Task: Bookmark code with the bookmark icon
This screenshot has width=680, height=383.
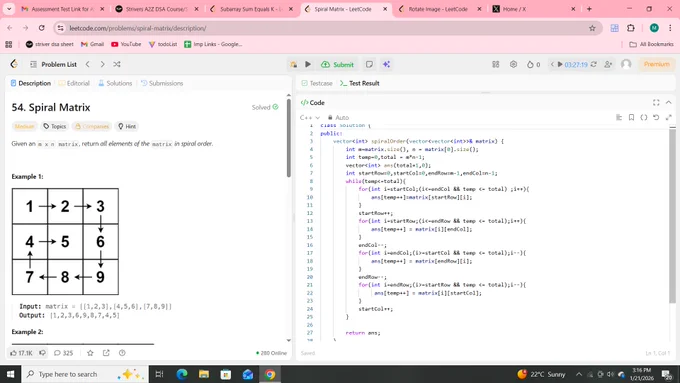Action: pyautogui.click(x=631, y=118)
